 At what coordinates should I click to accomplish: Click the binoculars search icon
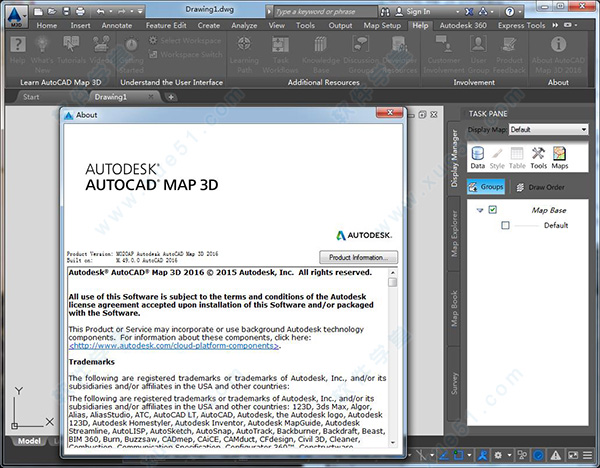tap(385, 12)
